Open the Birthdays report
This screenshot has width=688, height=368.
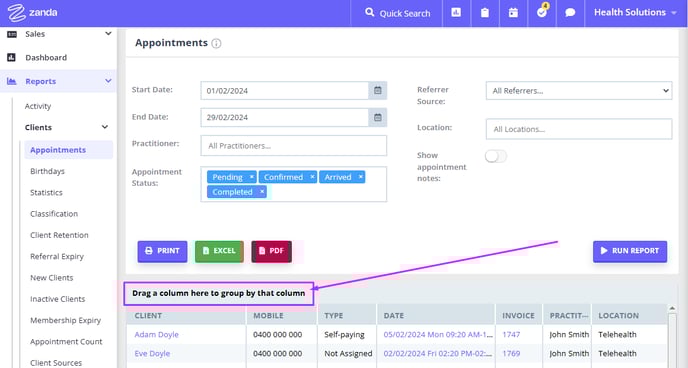click(x=47, y=171)
